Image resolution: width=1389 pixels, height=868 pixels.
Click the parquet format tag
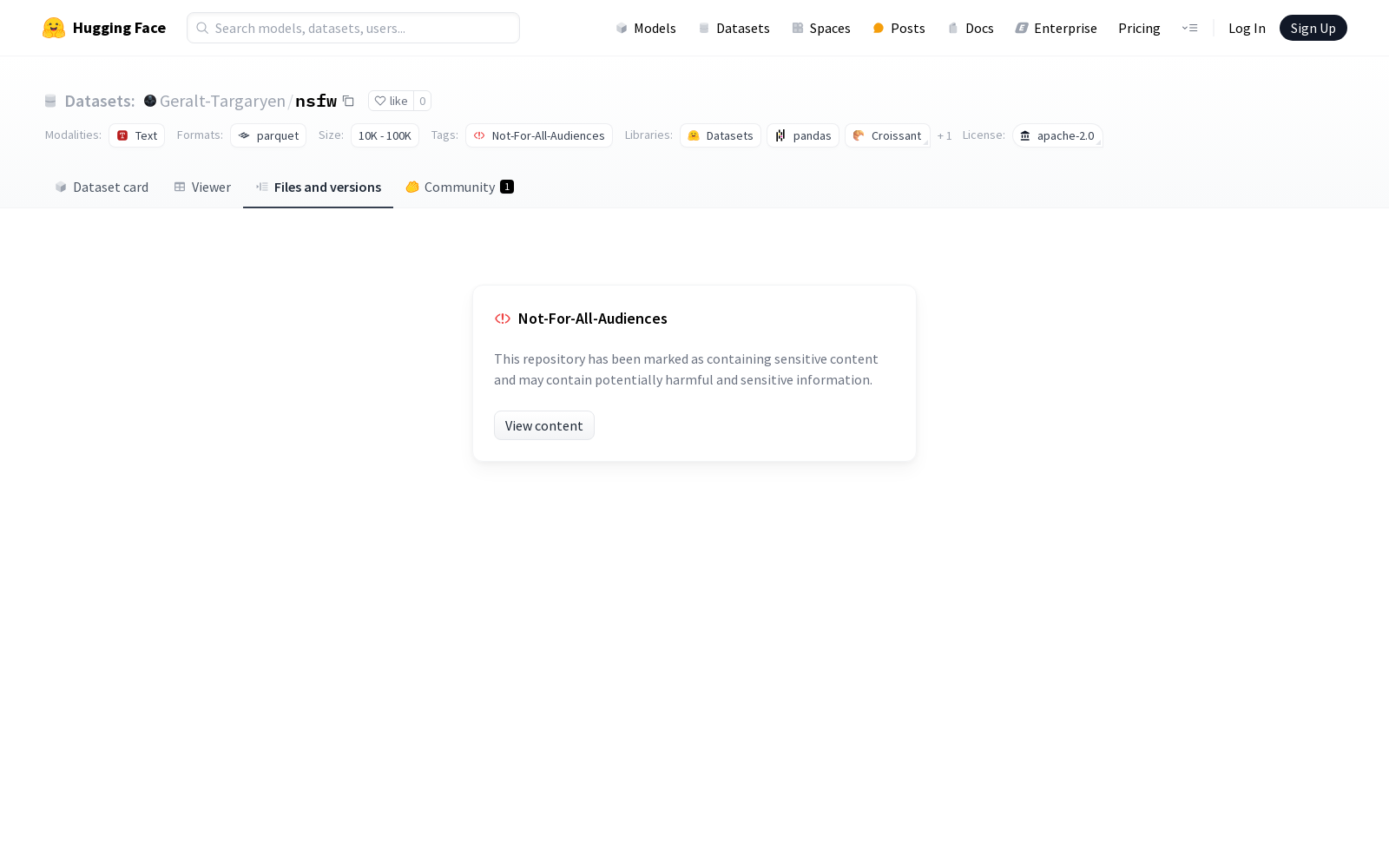pyautogui.click(x=268, y=135)
